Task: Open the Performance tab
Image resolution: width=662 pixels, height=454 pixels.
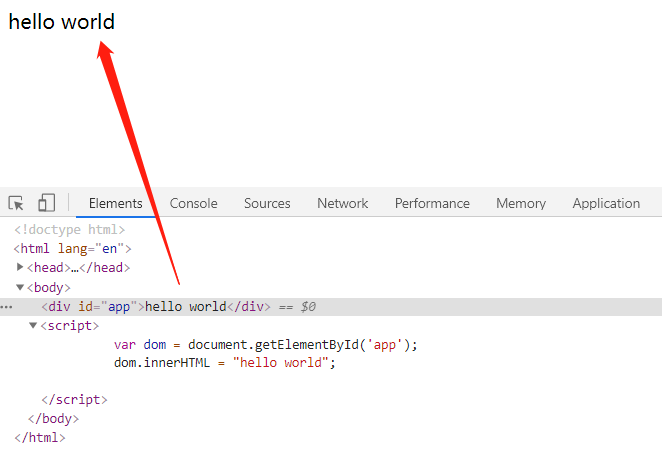Action: [432, 203]
